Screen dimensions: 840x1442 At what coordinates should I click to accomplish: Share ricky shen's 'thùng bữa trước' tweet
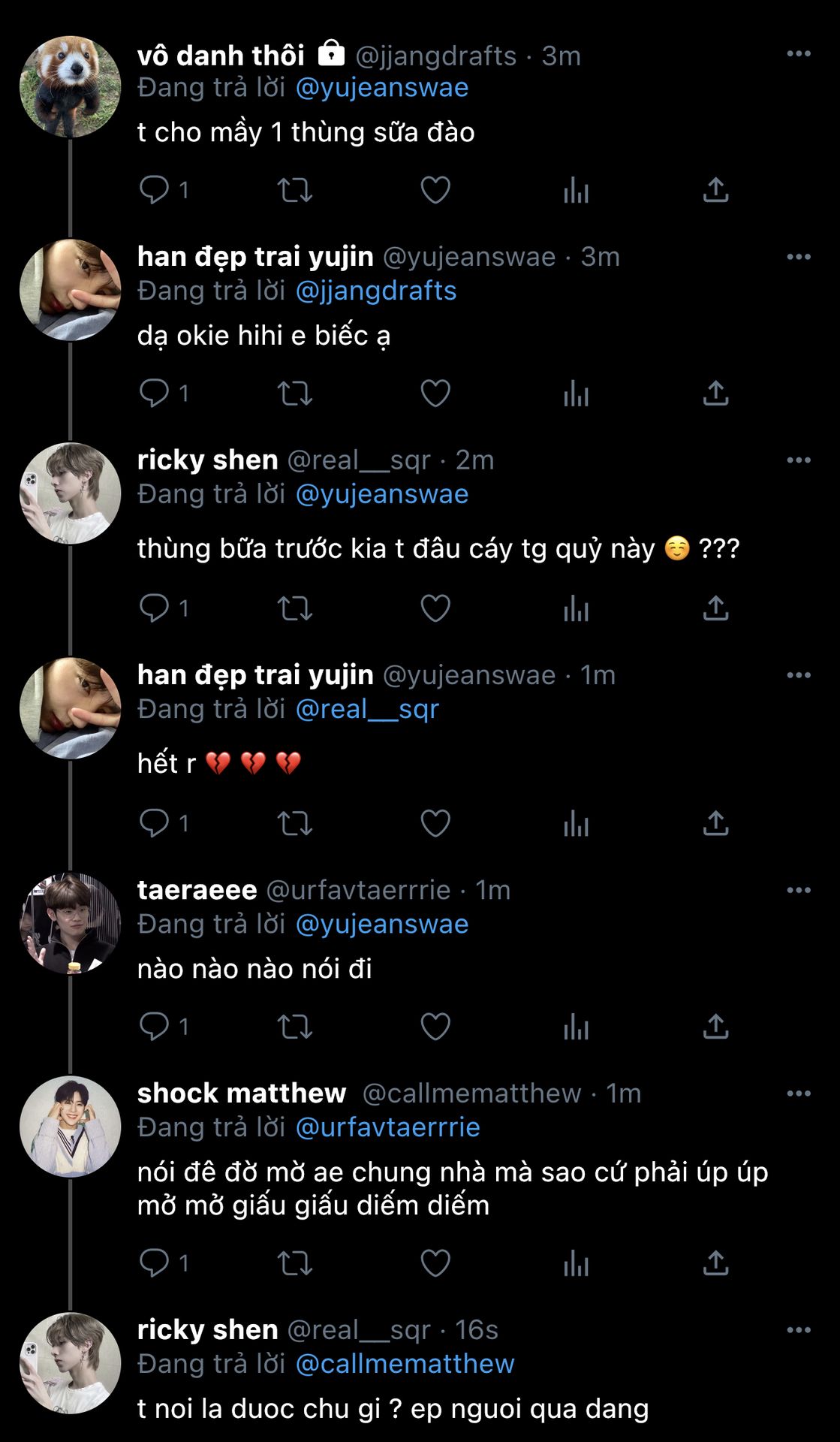(x=715, y=608)
